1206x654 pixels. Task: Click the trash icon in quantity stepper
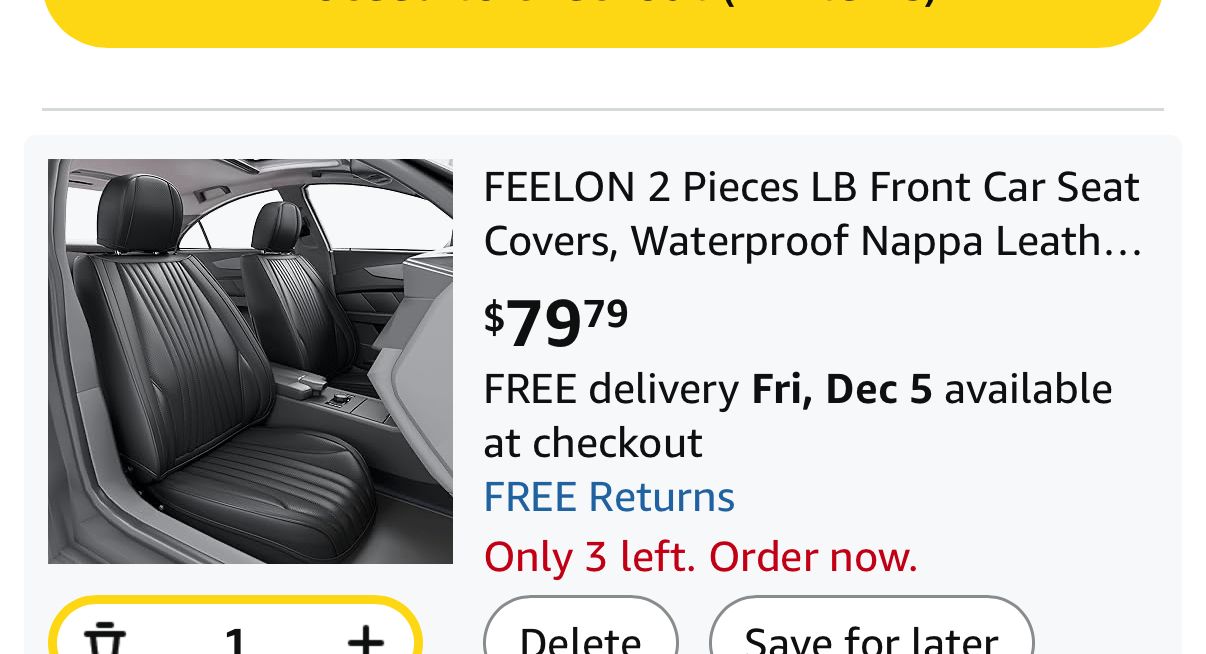[103, 638]
